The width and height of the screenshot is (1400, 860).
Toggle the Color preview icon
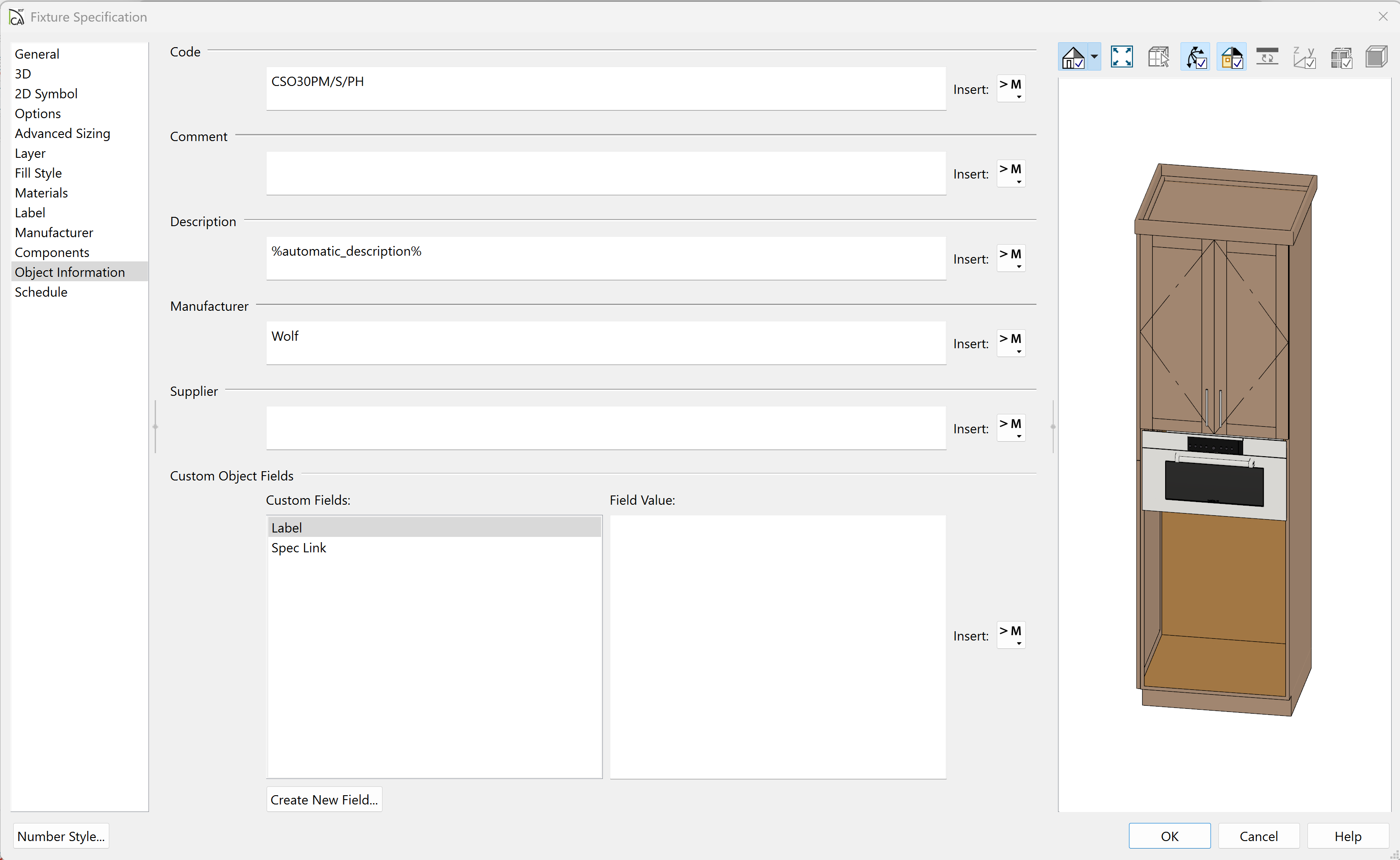(x=1232, y=57)
